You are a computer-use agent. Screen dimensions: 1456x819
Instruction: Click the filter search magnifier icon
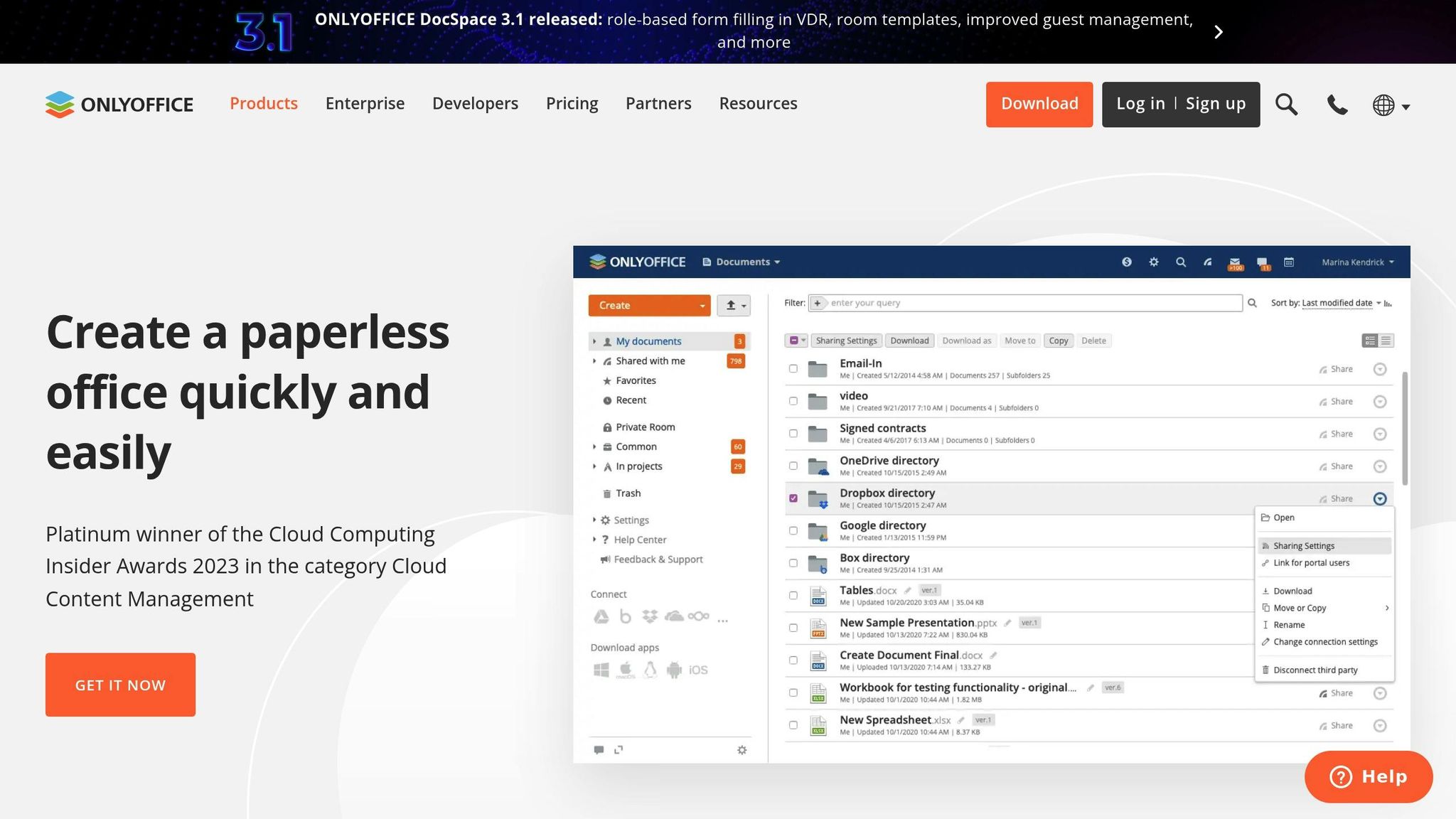click(1252, 303)
